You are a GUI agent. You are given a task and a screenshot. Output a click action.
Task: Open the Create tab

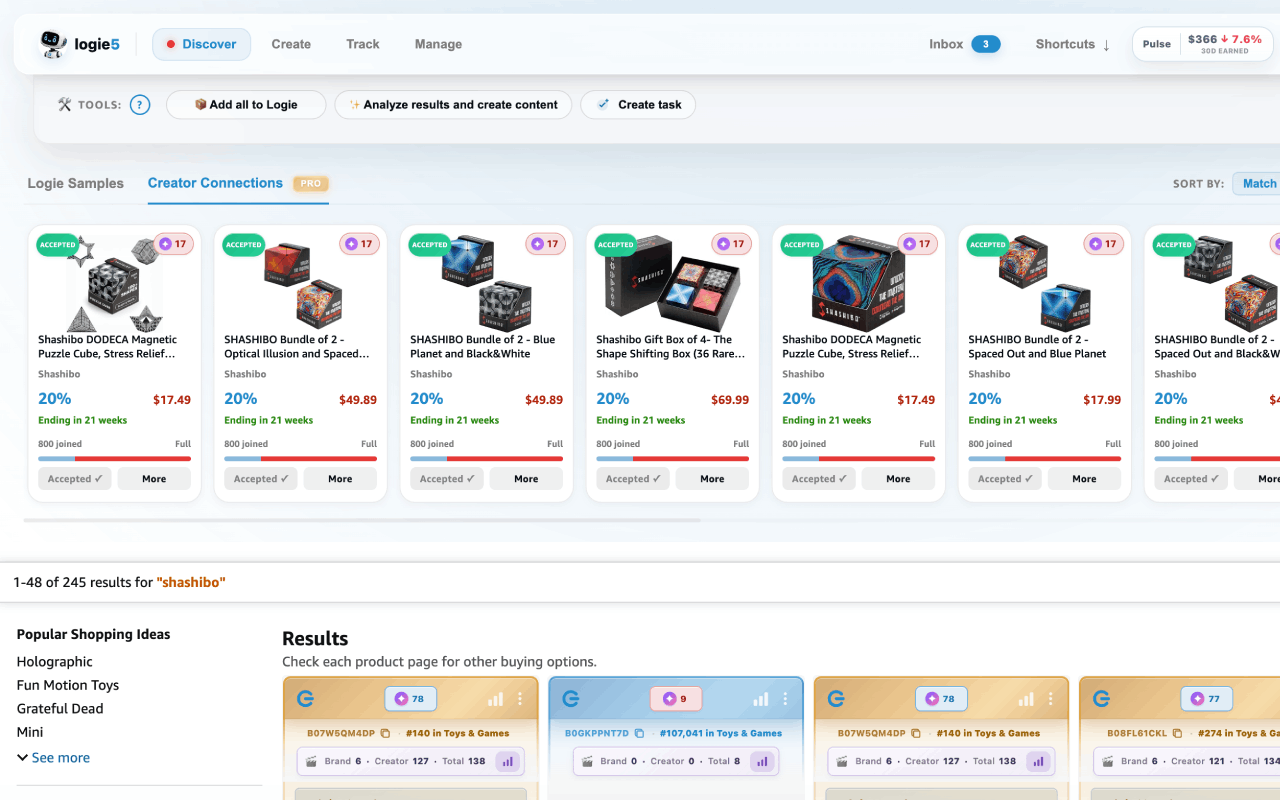pyautogui.click(x=291, y=44)
